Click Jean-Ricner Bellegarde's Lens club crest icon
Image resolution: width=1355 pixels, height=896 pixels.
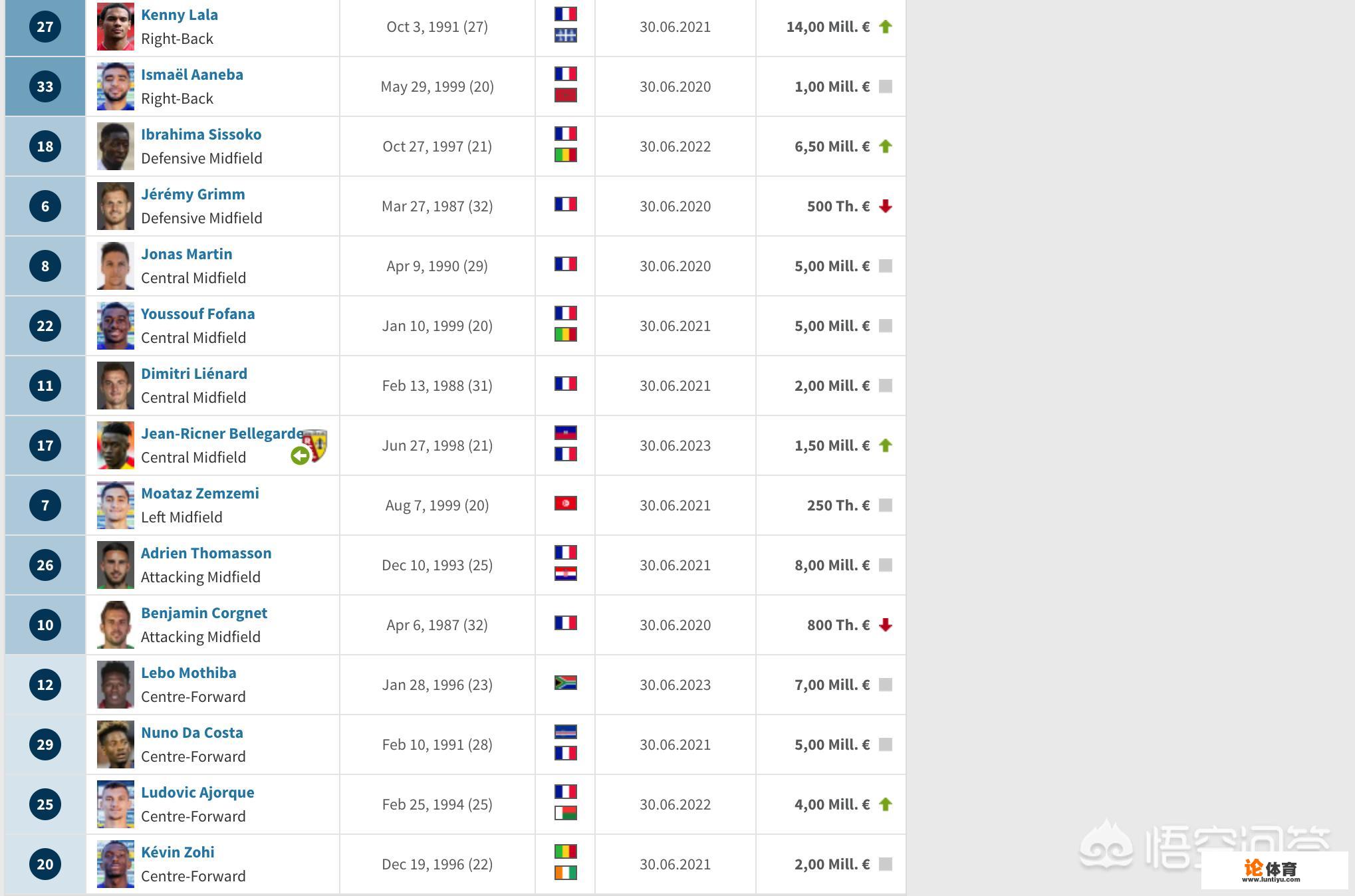(316, 444)
